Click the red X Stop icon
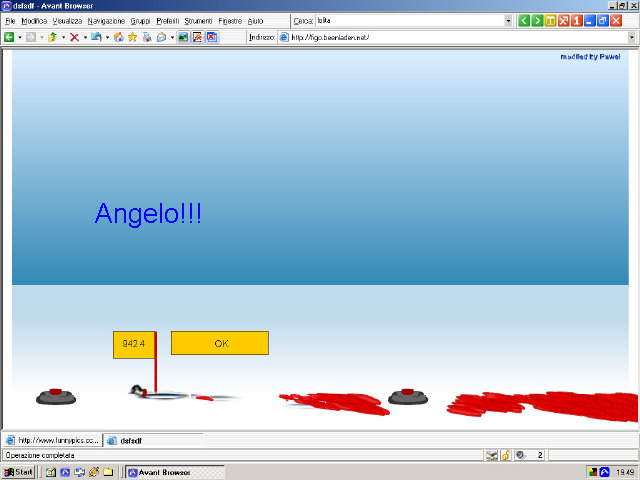640x480 pixels. [x=74, y=37]
